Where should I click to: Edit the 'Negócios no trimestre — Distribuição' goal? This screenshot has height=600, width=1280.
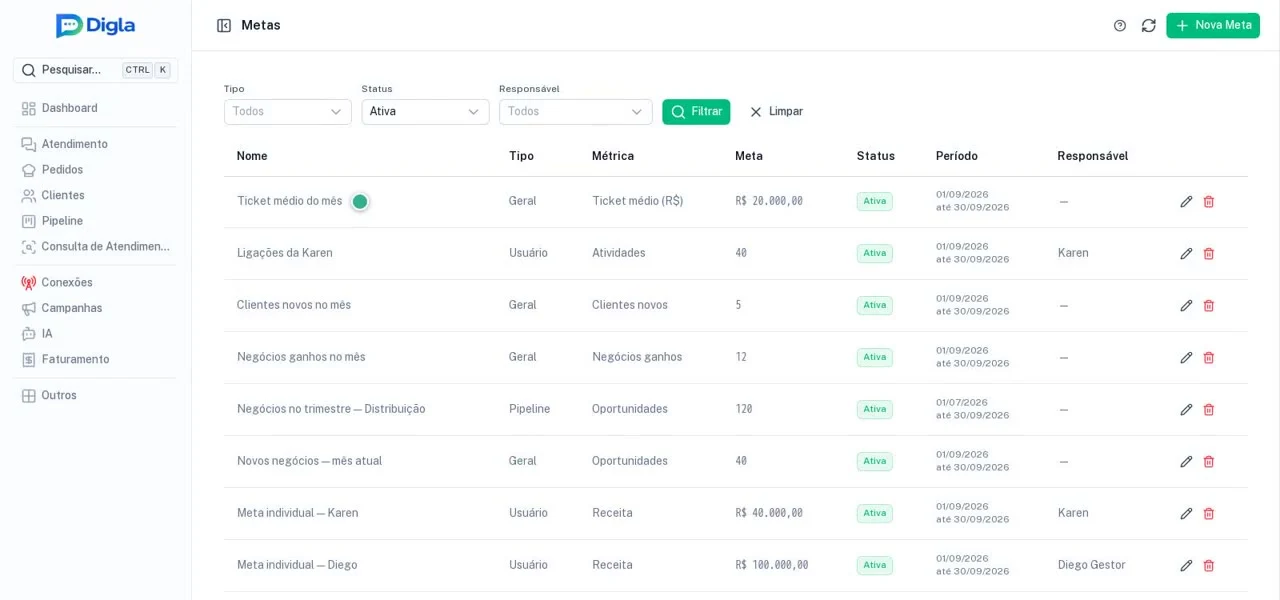[x=1186, y=410]
